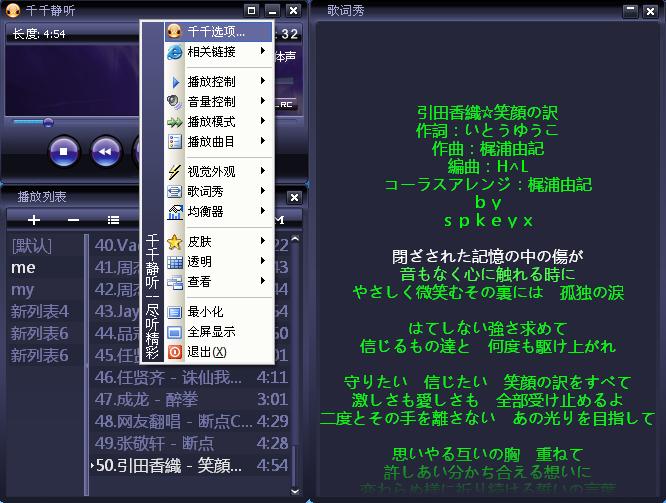Click the grid icon beside 透明
This screenshot has width=666, height=503.
[175, 262]
